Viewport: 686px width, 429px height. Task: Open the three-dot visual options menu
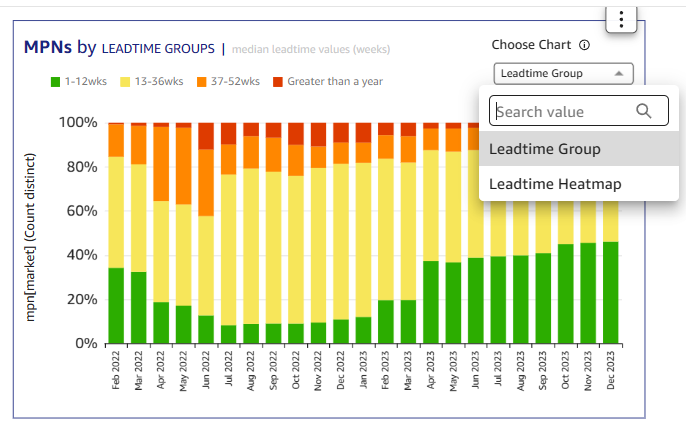pyautogui.click(x=621, y=18)
